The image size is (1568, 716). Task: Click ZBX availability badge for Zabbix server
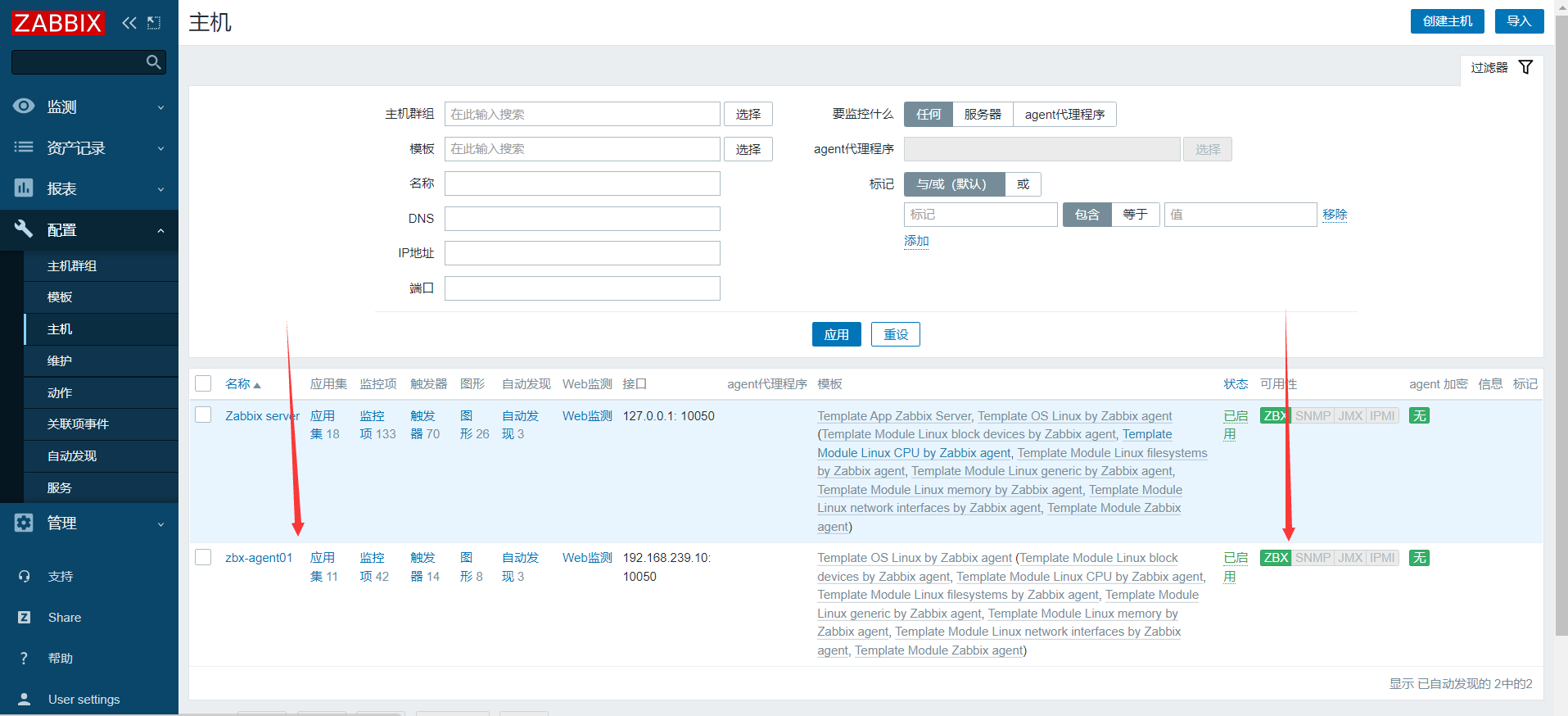pos(1275,416)
